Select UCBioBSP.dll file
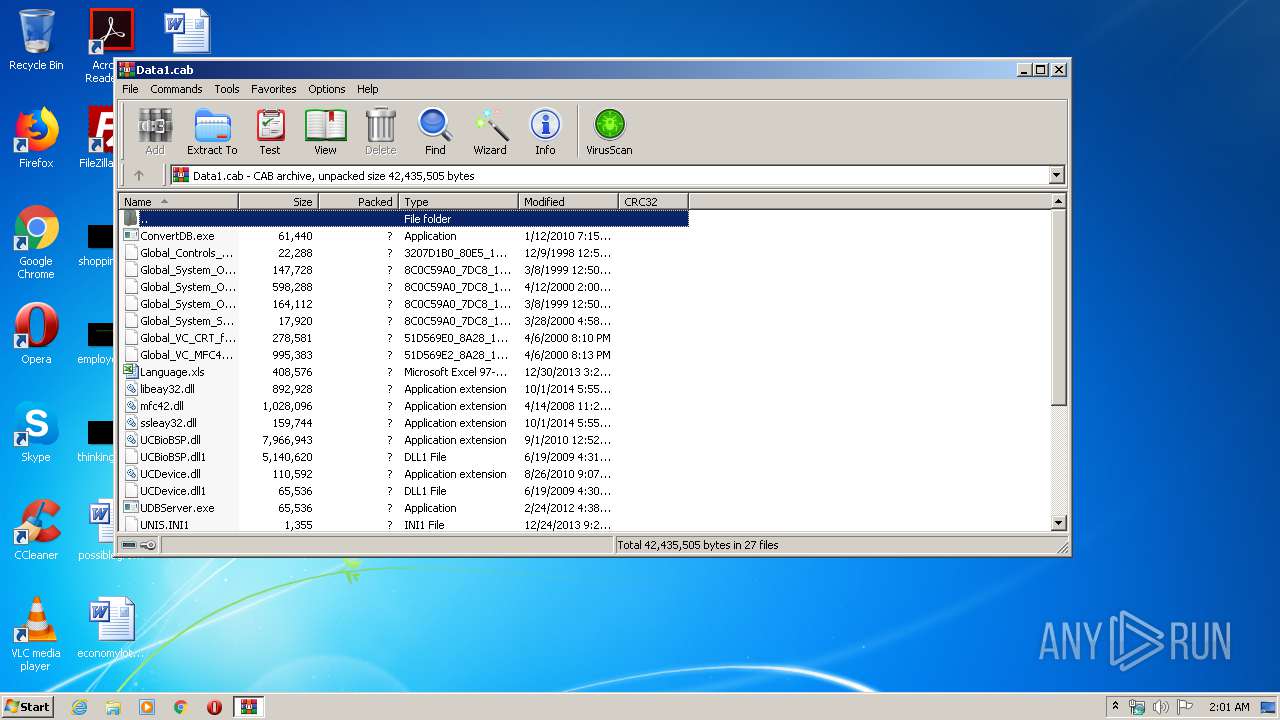This screenshot has width=1280, height=720. (404, 440)
